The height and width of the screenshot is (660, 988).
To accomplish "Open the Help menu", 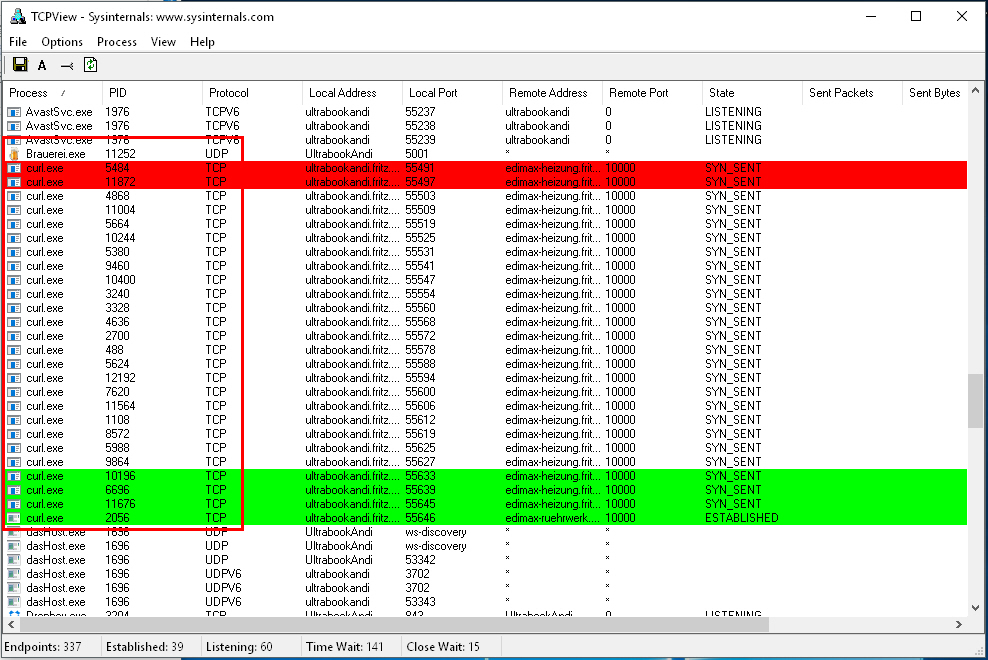I will [202, 42].
